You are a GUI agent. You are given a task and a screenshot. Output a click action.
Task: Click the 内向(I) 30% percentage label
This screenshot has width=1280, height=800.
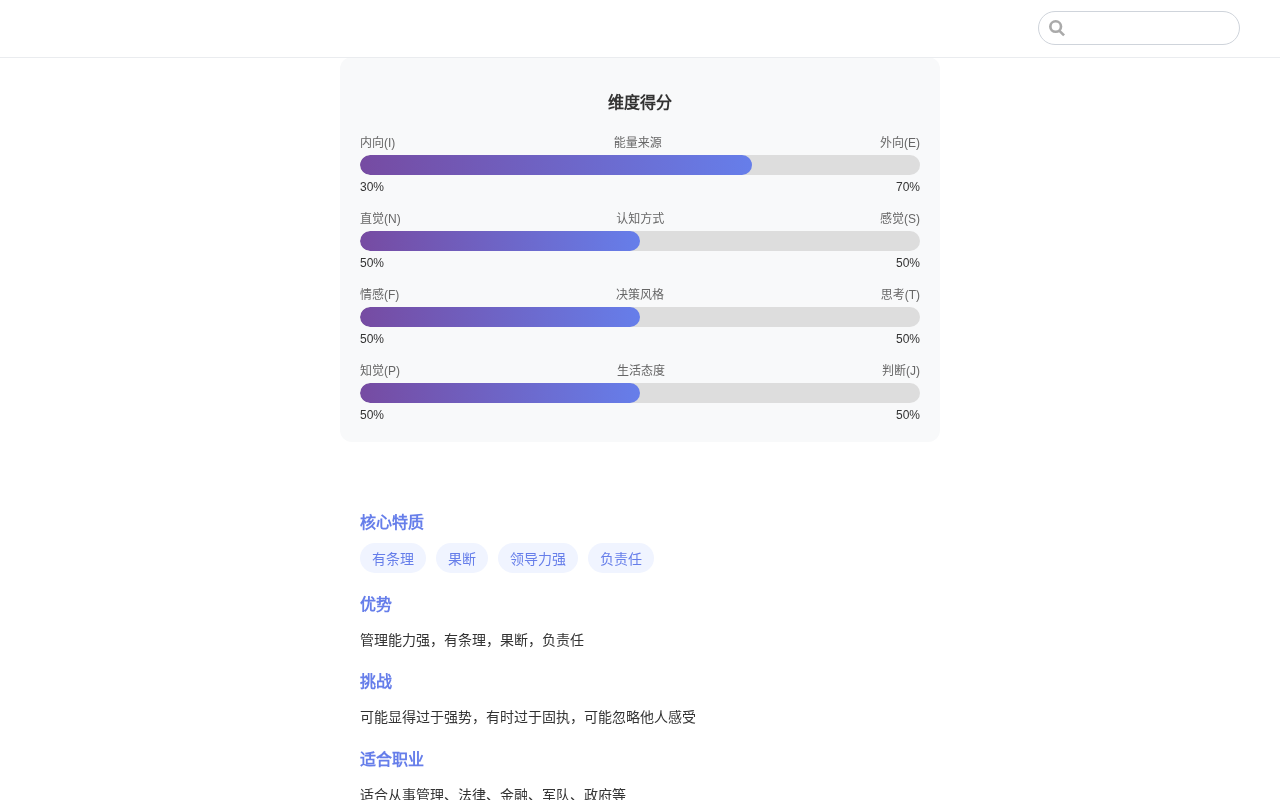tap(371, 186)
